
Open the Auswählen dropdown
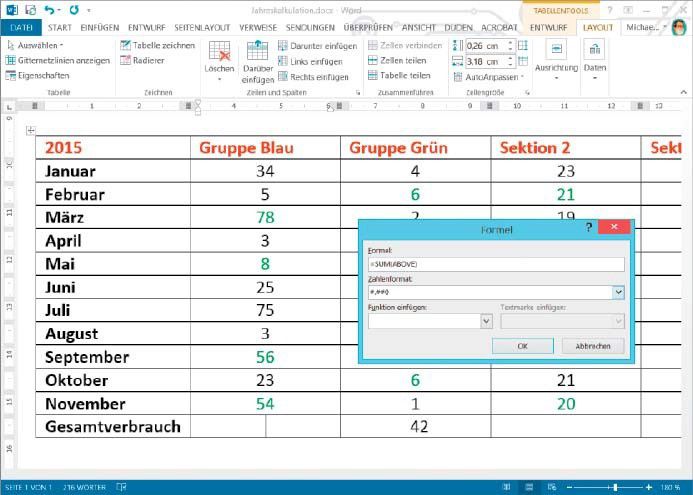[x=36, y=45]
